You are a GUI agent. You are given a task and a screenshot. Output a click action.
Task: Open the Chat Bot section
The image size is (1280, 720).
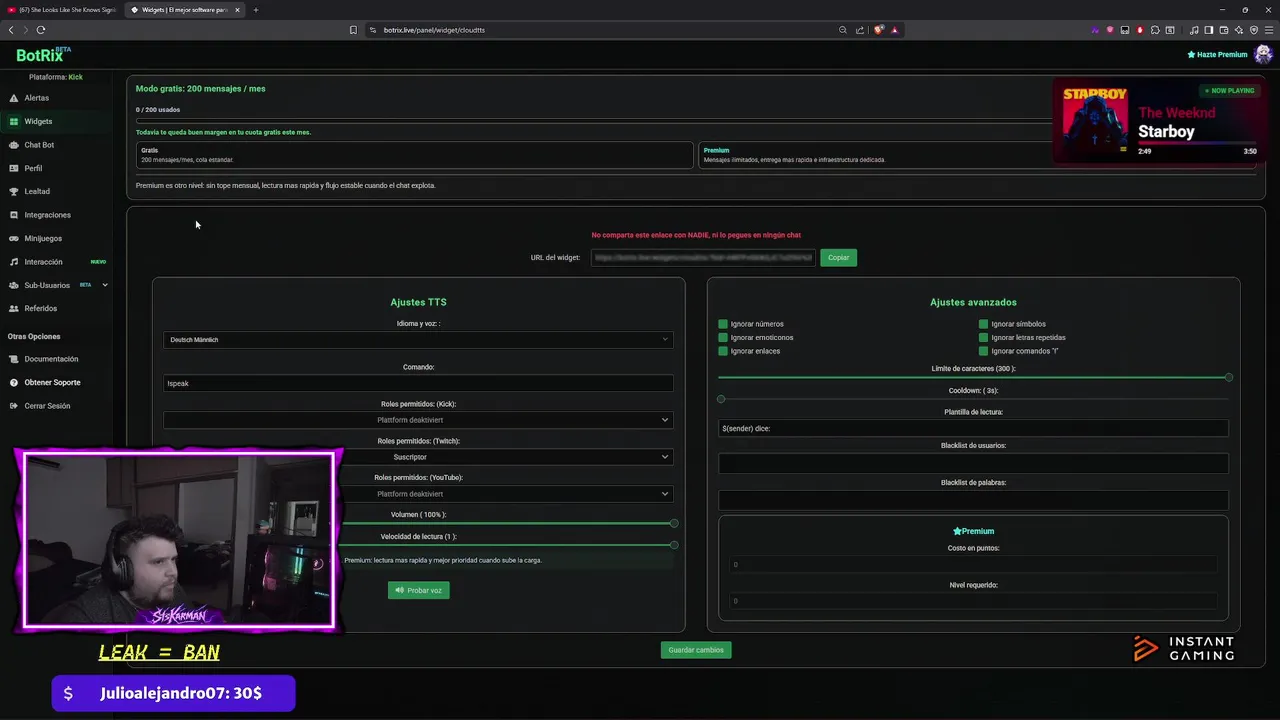tap(39, 145)
